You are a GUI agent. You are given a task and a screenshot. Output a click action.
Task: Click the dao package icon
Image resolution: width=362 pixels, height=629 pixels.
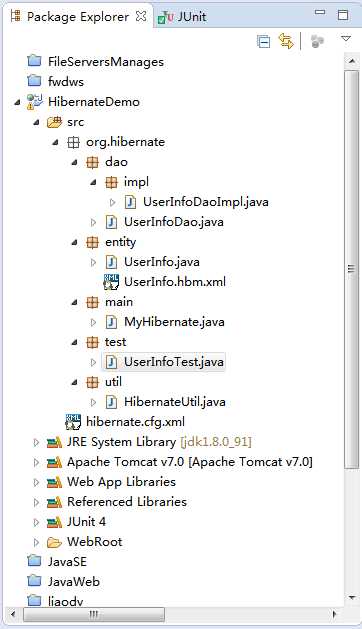coord(92,162)
